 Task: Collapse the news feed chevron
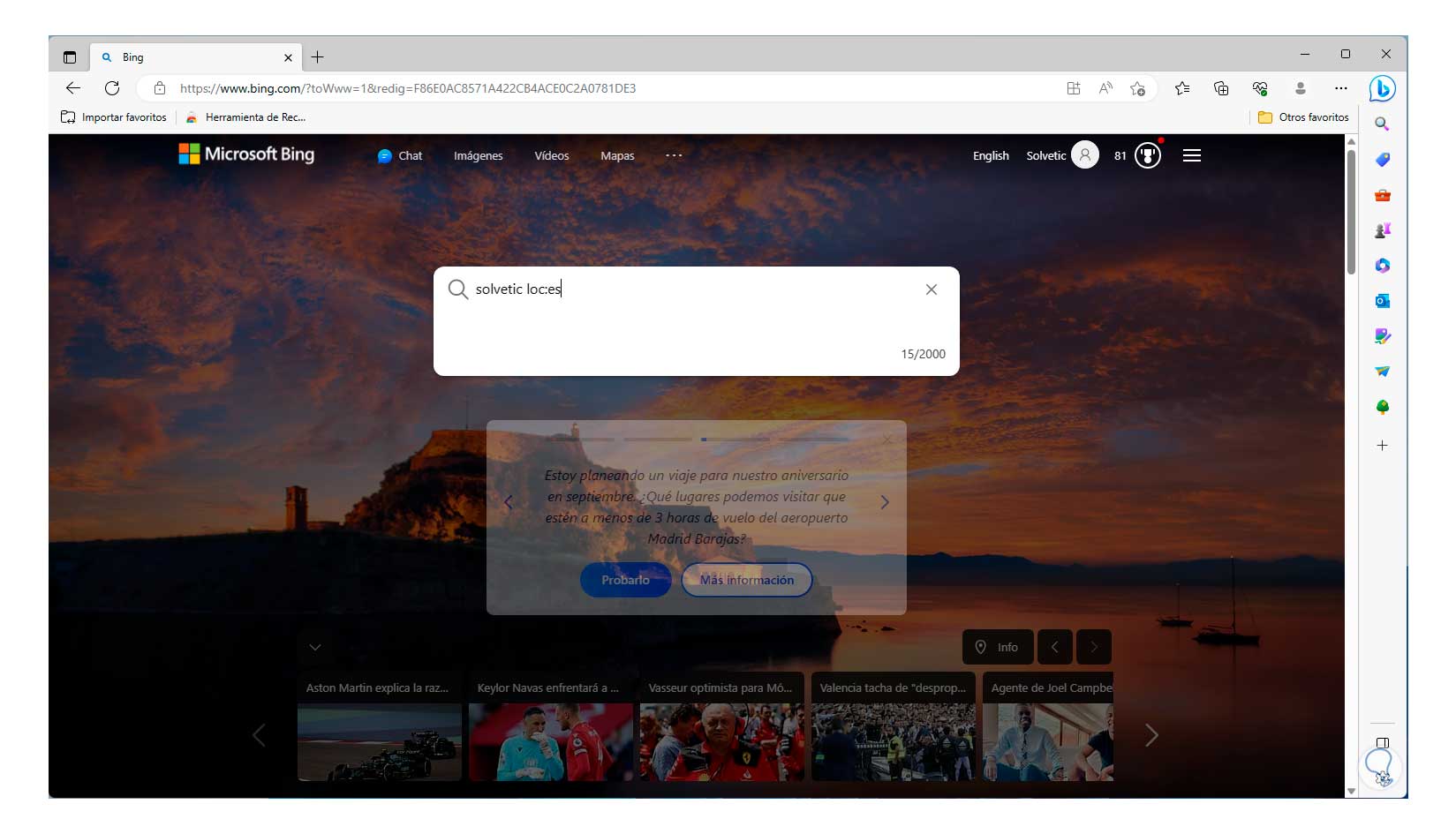(x=315, y=647)
